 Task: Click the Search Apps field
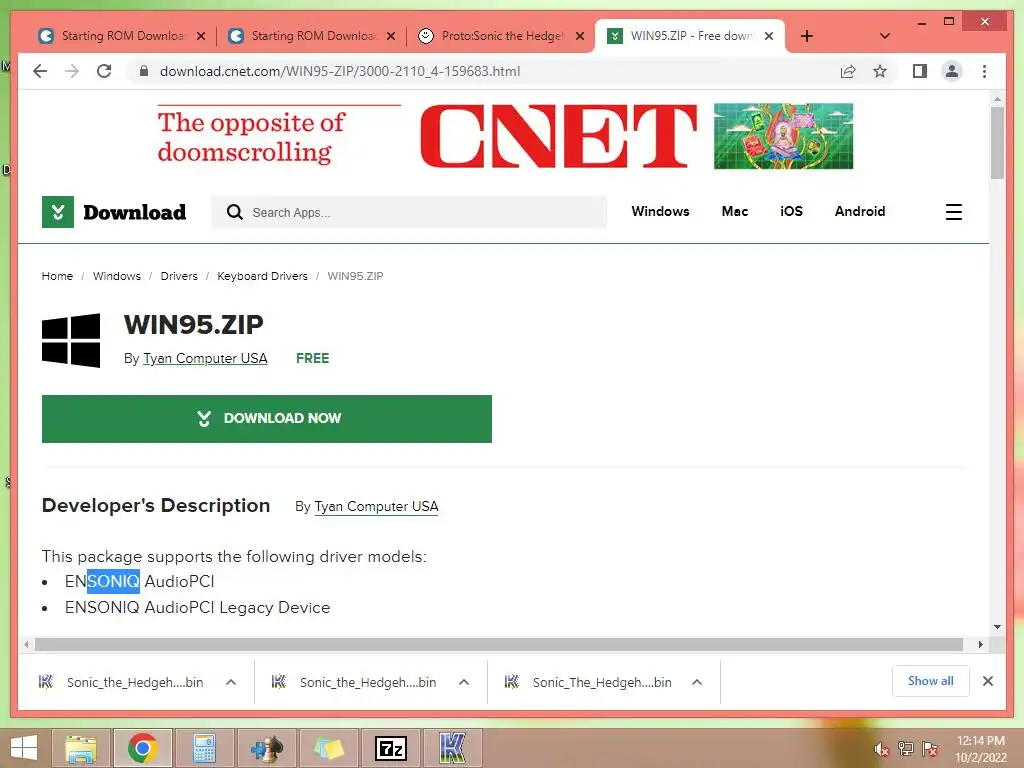409,212
